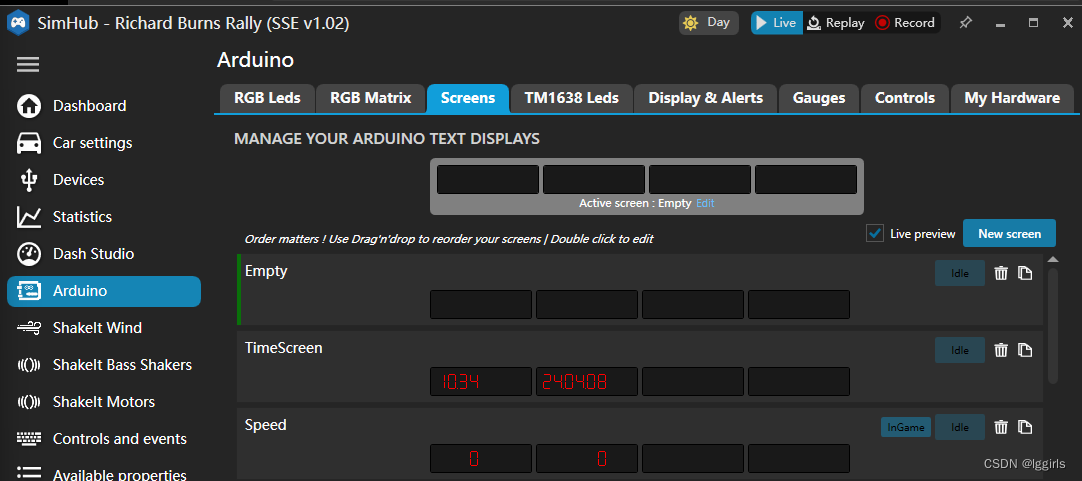Duplicate the Empty screen
Screen dimensions: 1082x481
click(1025, 273)
